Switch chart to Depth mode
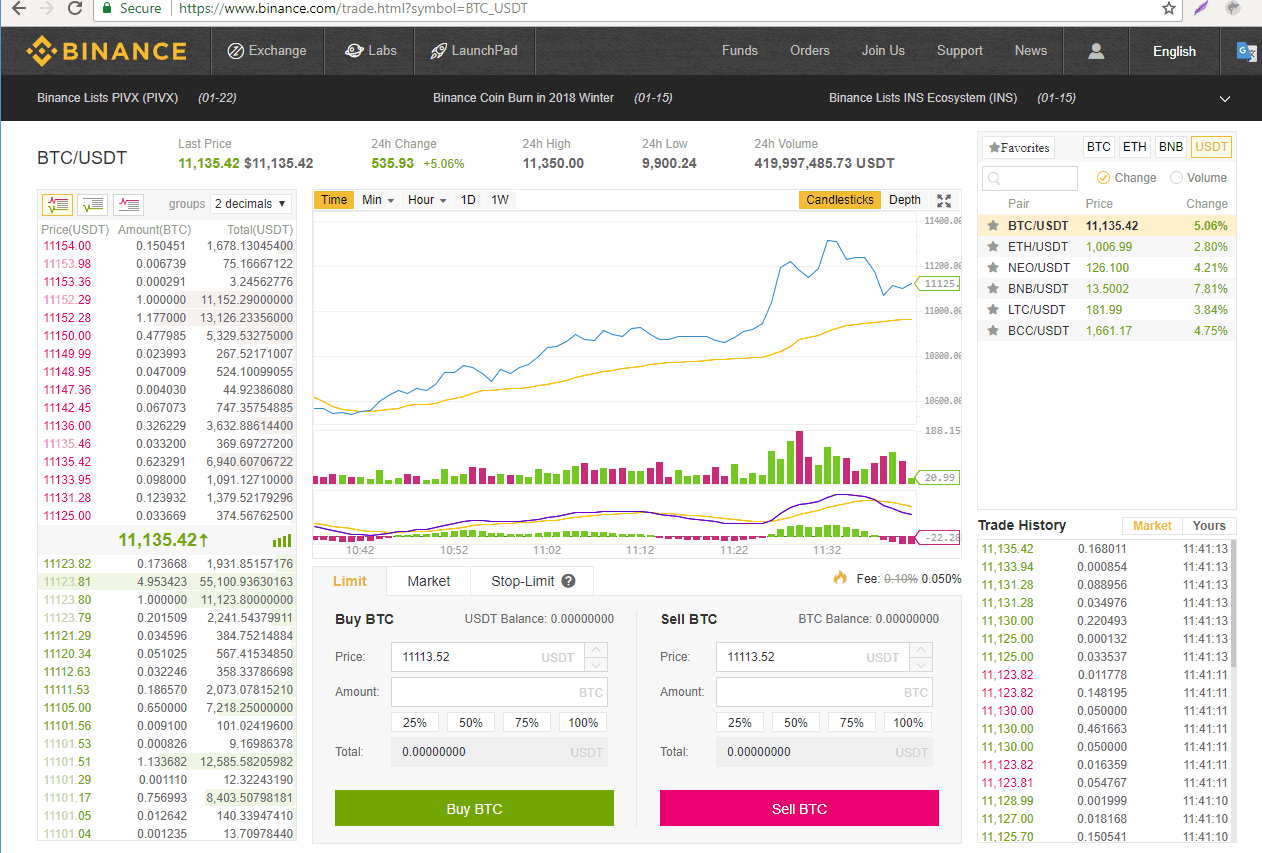Screen dimensions: 1262x853 click(905, 200)
